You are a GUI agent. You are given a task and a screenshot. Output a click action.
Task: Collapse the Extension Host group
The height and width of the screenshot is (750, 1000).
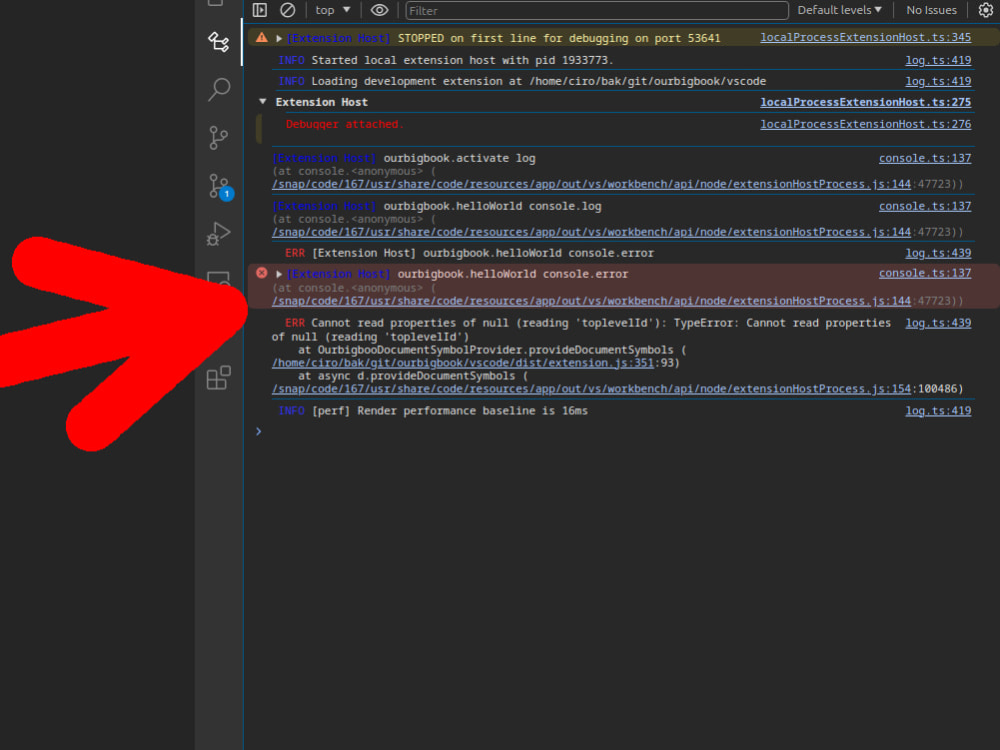click(263, 102)
